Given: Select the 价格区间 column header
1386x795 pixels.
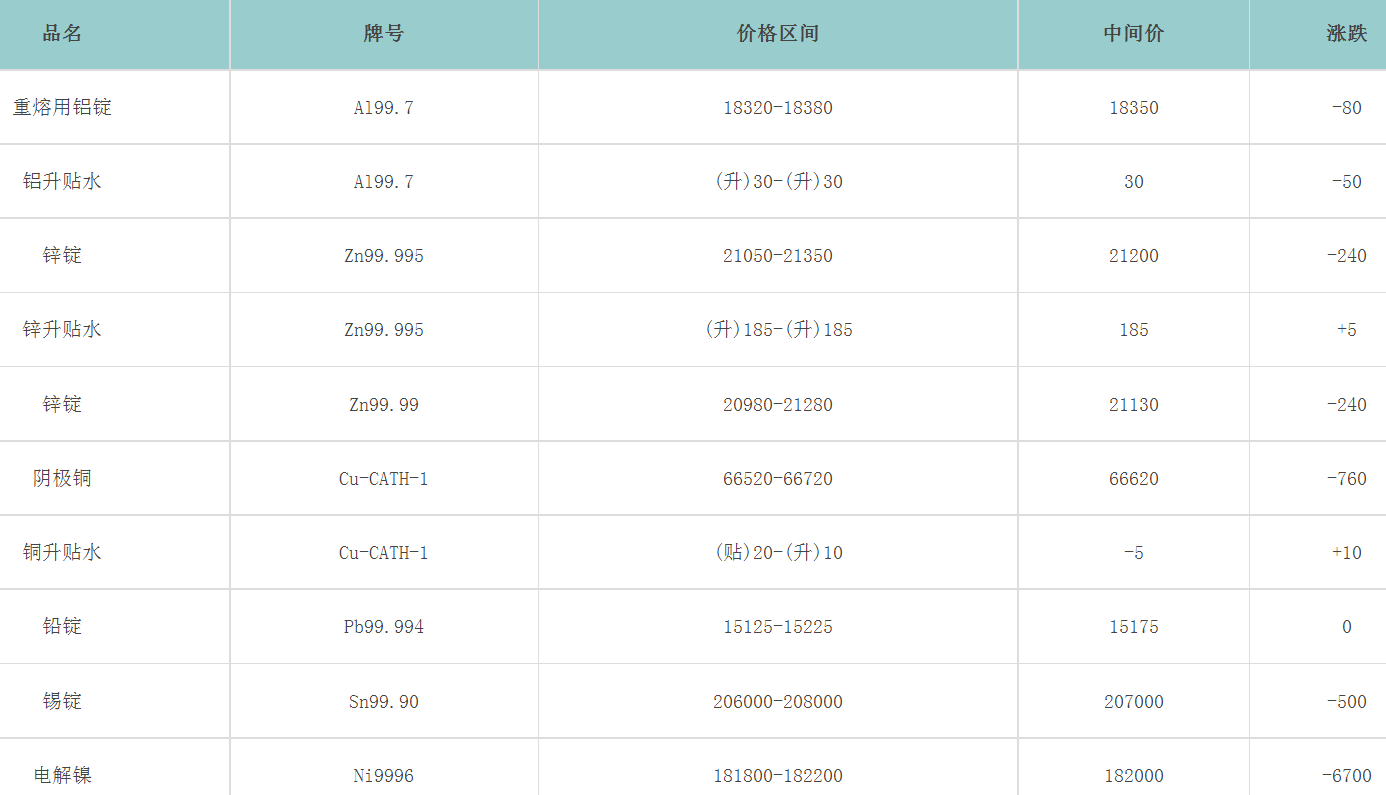Looking at the screenshot, I should pyautogui.click(x=778, y=34).
